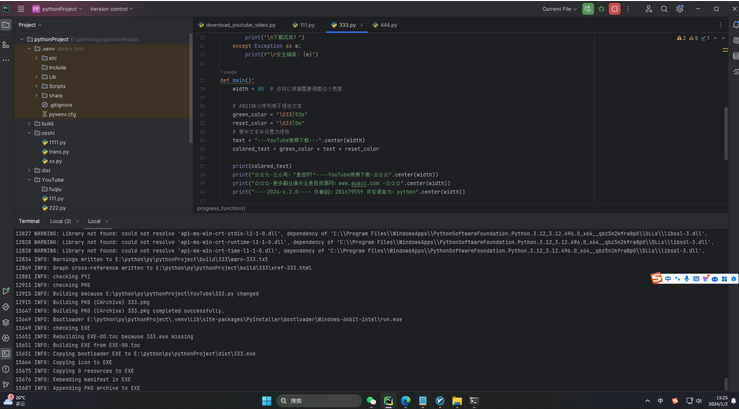Image resolution: width=739 pixels, height=410 pixels.
Task: Click the Debug bug icon
Action: click(x=601, y=8)
